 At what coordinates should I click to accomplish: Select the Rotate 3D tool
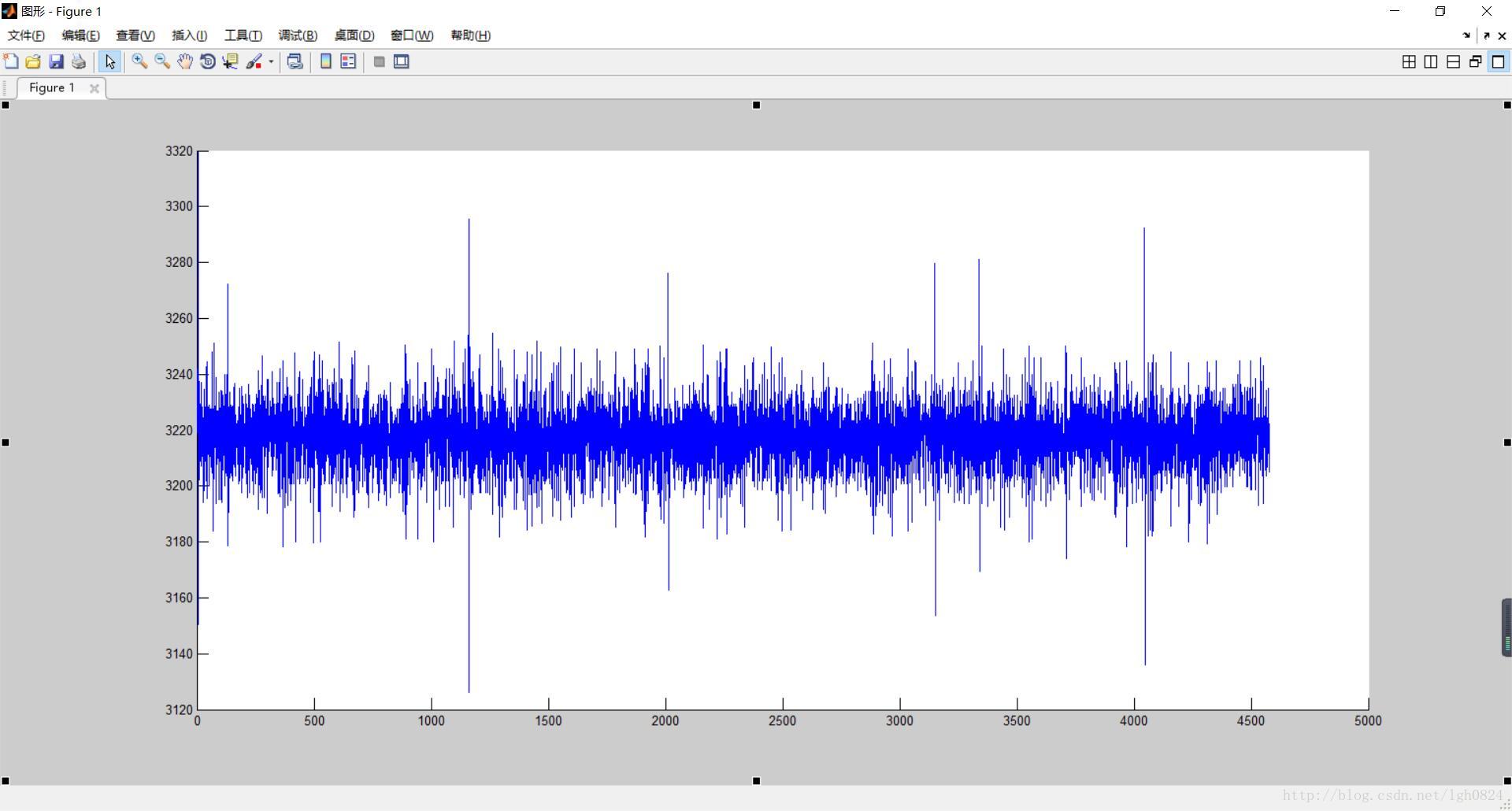pyautogui.click(x=208, y=61)
